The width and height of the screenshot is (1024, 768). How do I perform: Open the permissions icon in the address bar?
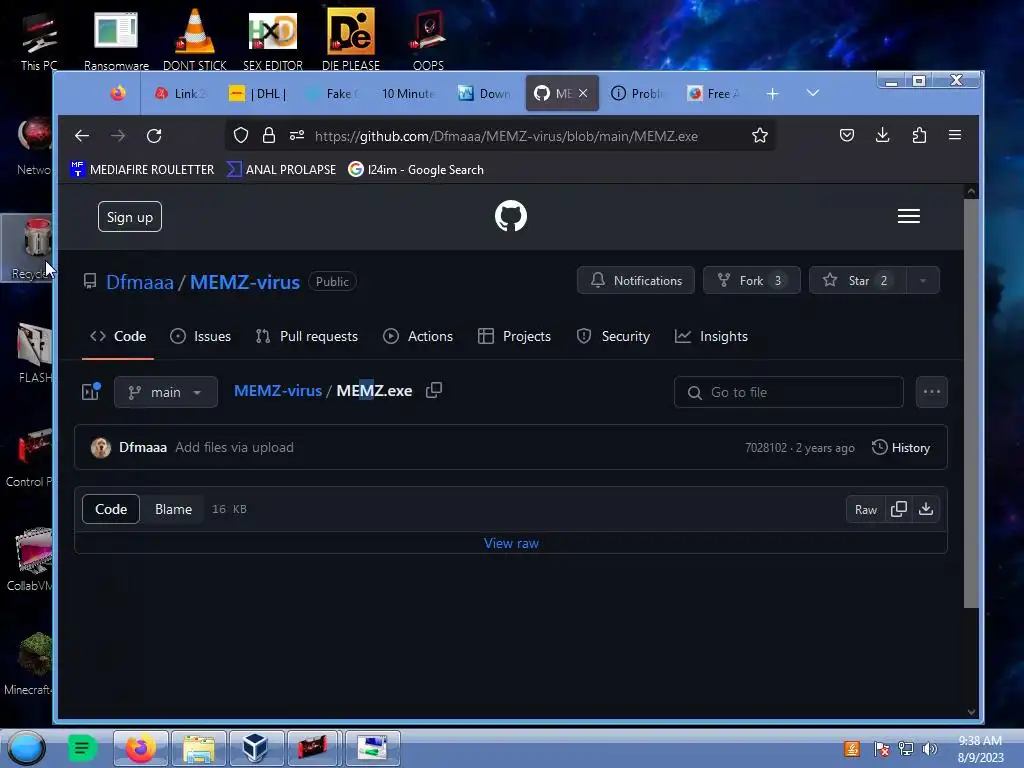[x=297, y=136]
